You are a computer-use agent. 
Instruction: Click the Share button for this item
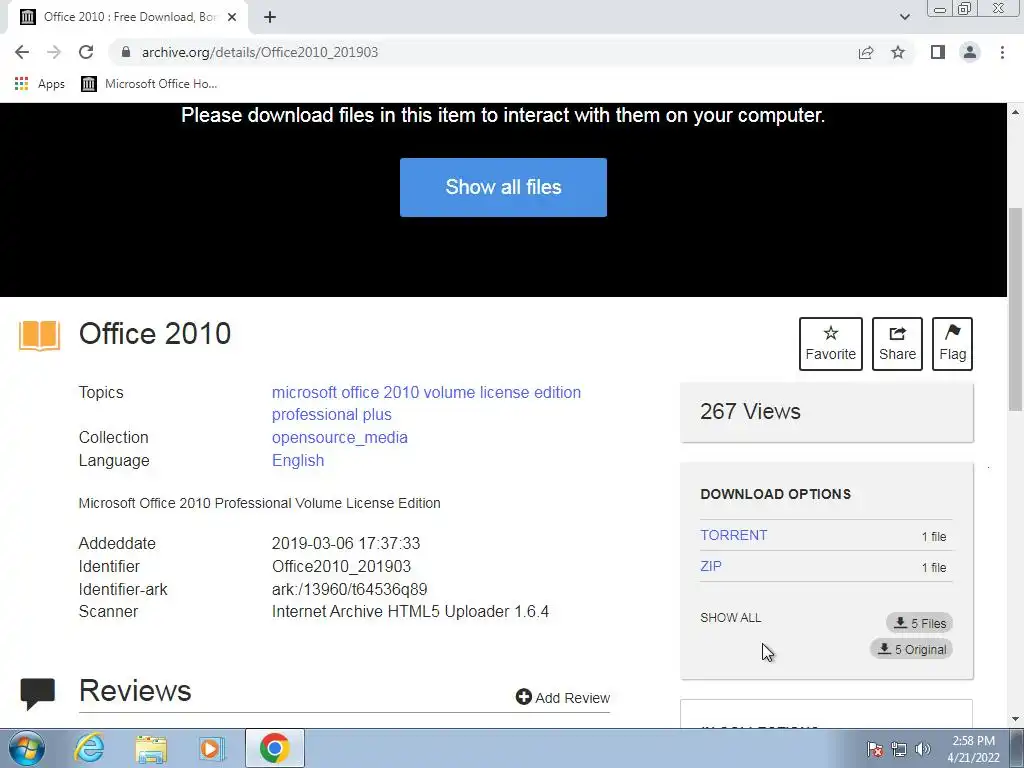tap(897, 344)
